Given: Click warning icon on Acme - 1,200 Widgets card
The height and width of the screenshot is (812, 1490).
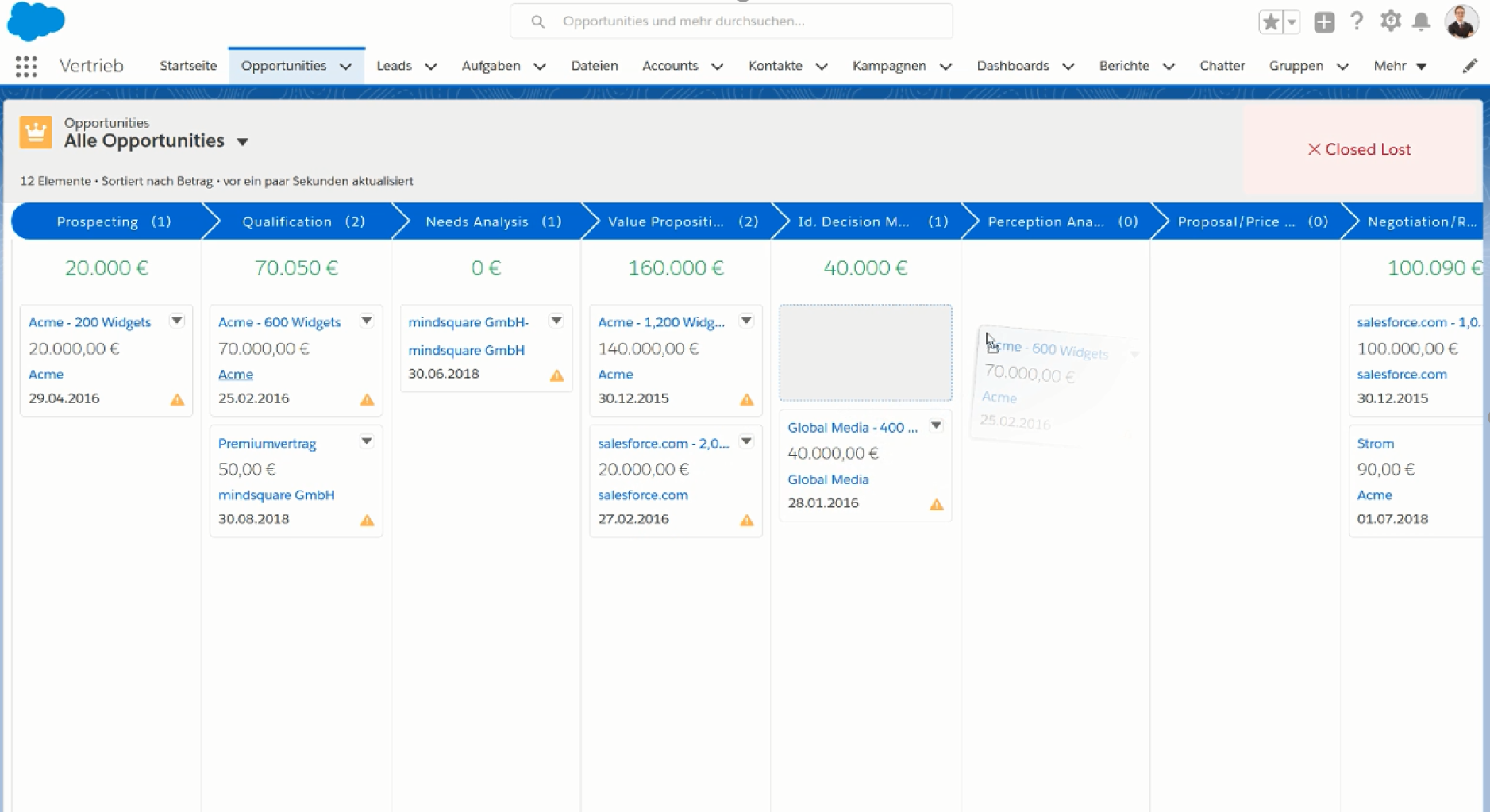Looking at the screenshot, I should [x=746, y=399].
